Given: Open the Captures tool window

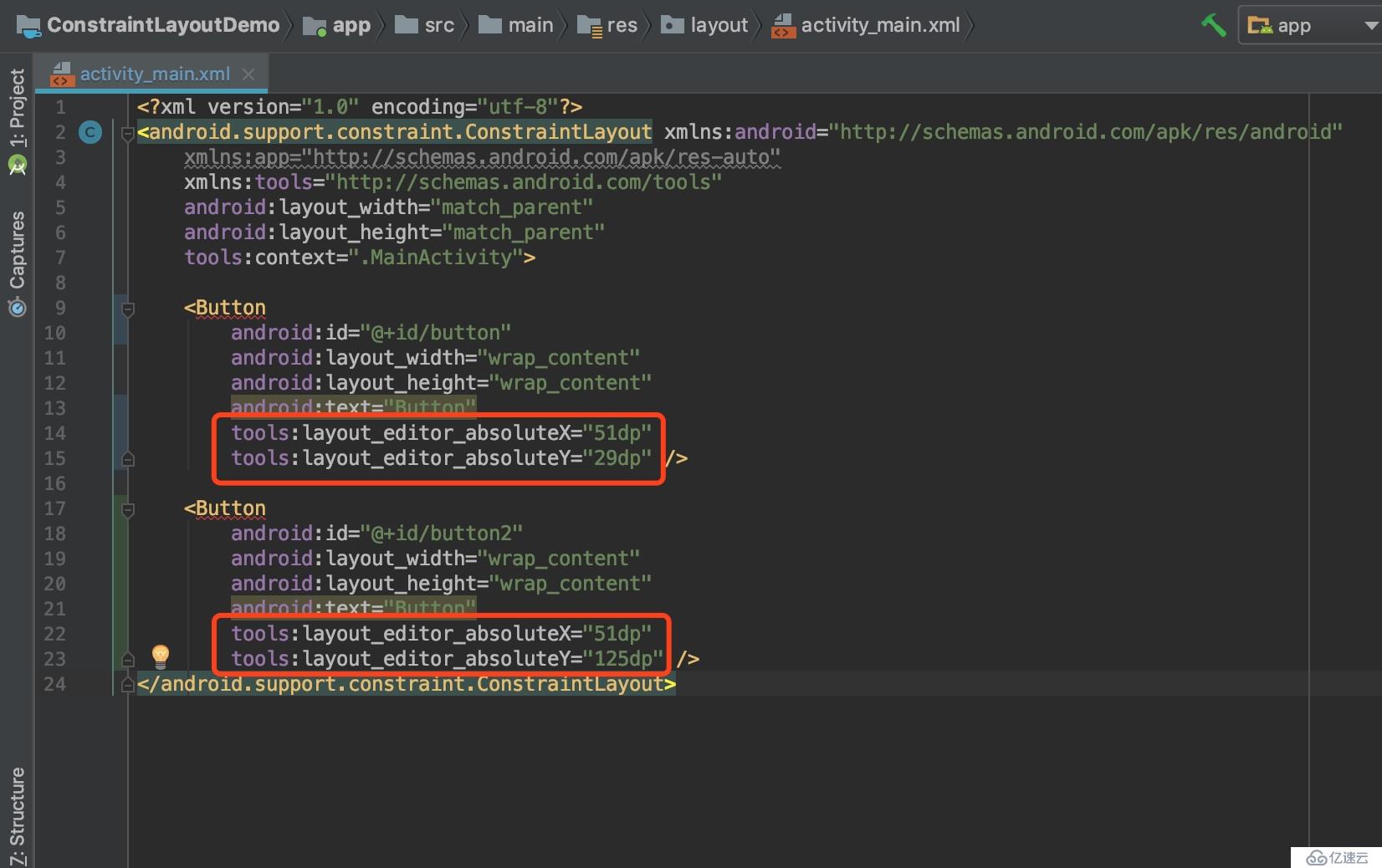Looking at the screenshot, I should pyautogui.click(x=17, y=263).
